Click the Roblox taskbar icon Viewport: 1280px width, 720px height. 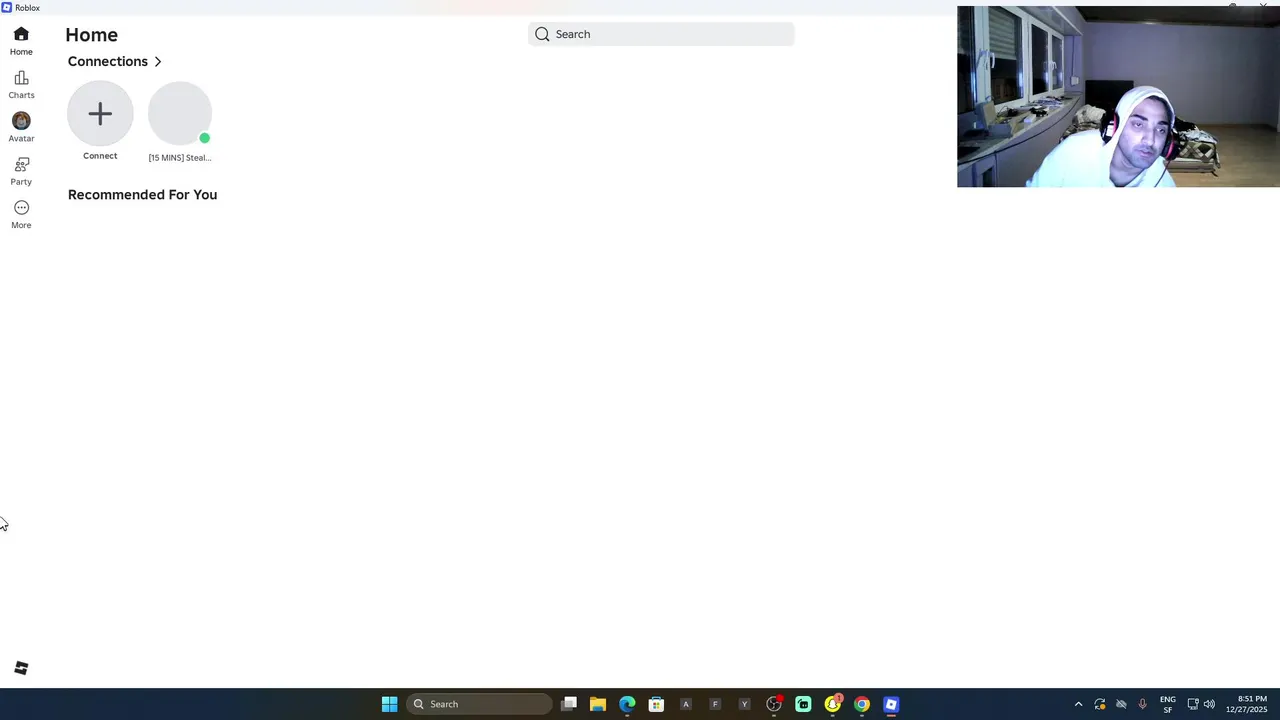click(x=891, y=704)
